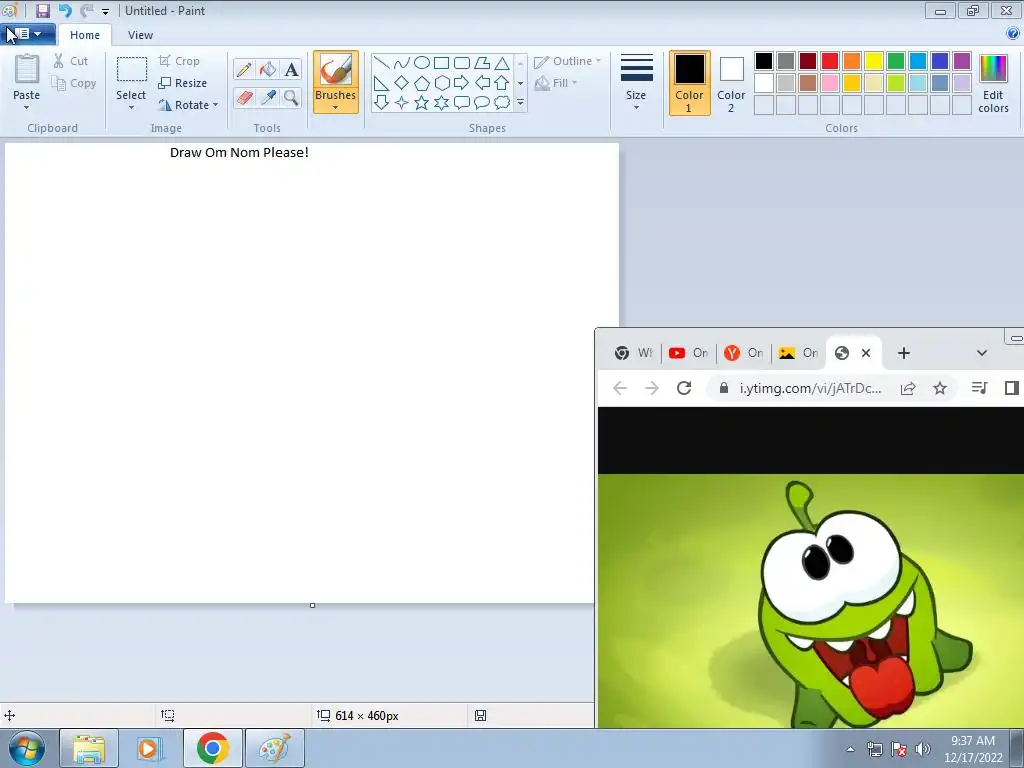Open the Windows Start button
The width and height of the screenshot is (1024, 768).
[27, 748]
